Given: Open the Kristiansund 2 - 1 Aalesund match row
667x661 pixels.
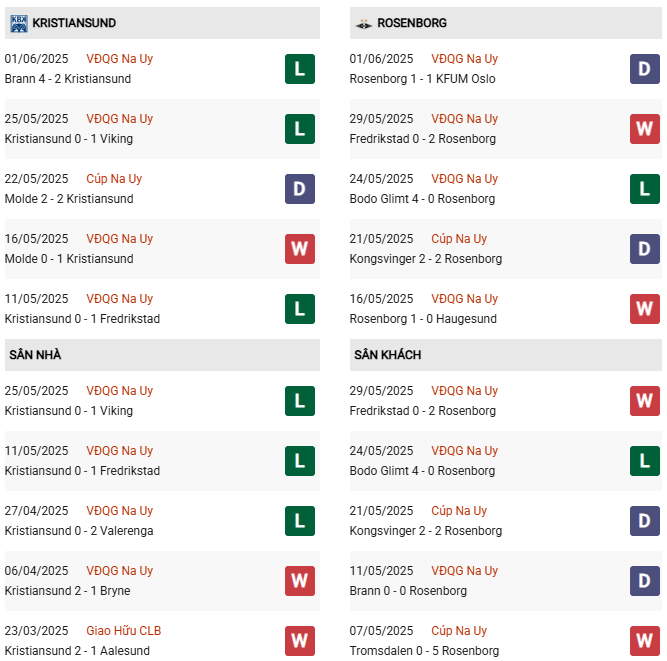Looking at the screenshot, I should click(162, 641).
